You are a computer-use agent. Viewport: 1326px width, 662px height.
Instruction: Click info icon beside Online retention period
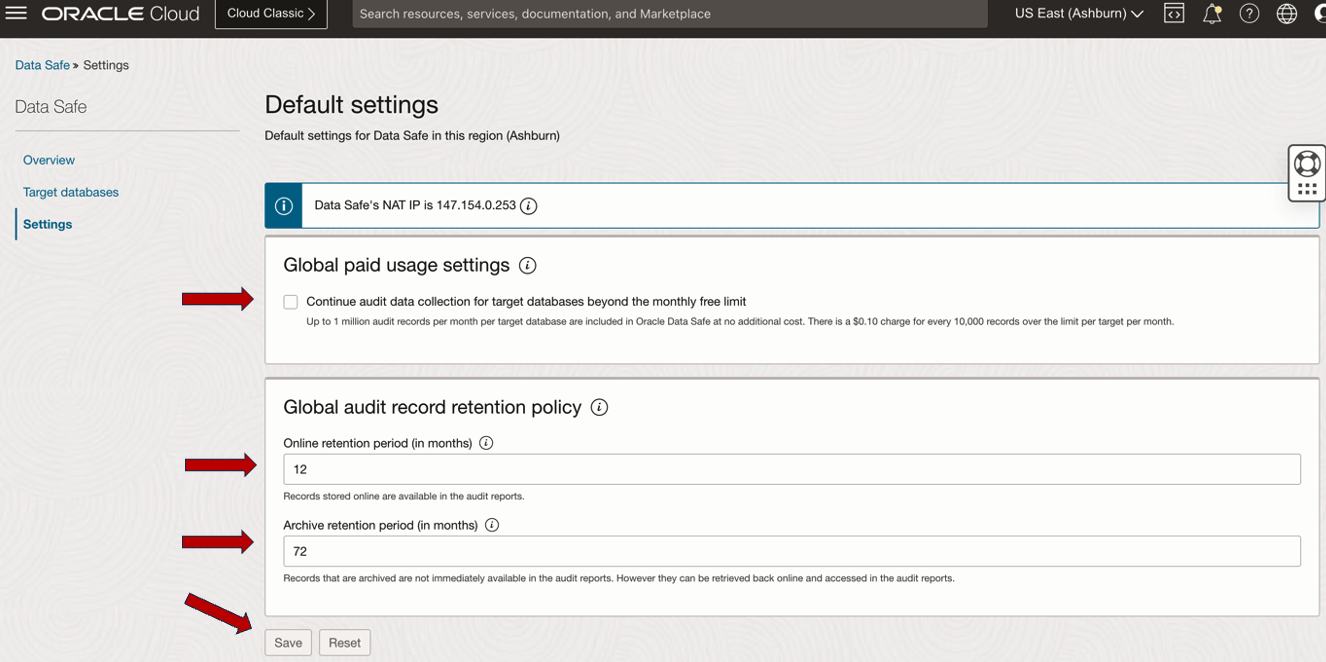click(486, 443)
